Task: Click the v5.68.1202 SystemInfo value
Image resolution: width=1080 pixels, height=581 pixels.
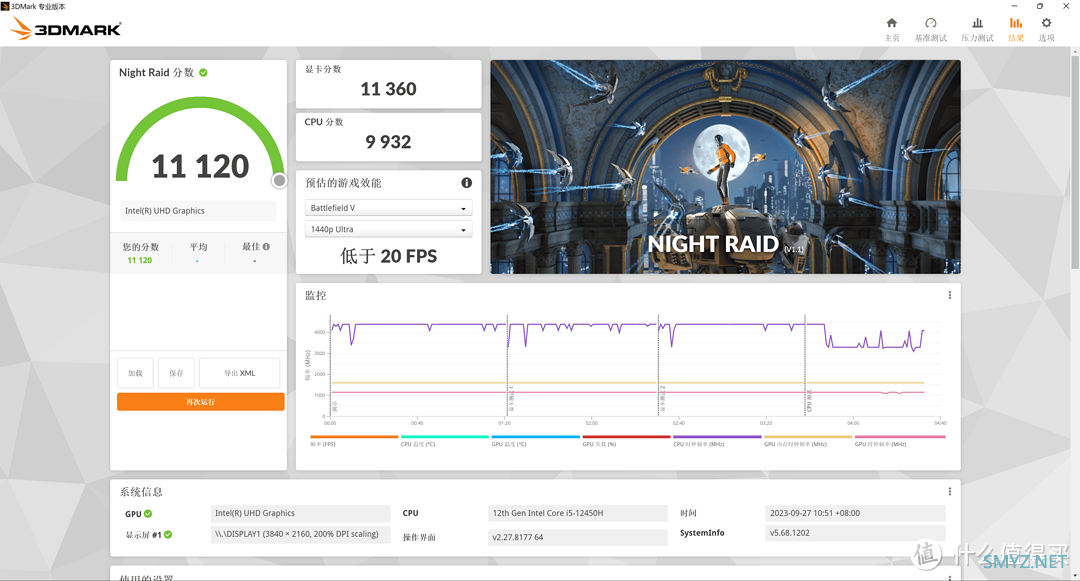Action: pos(855,533)
